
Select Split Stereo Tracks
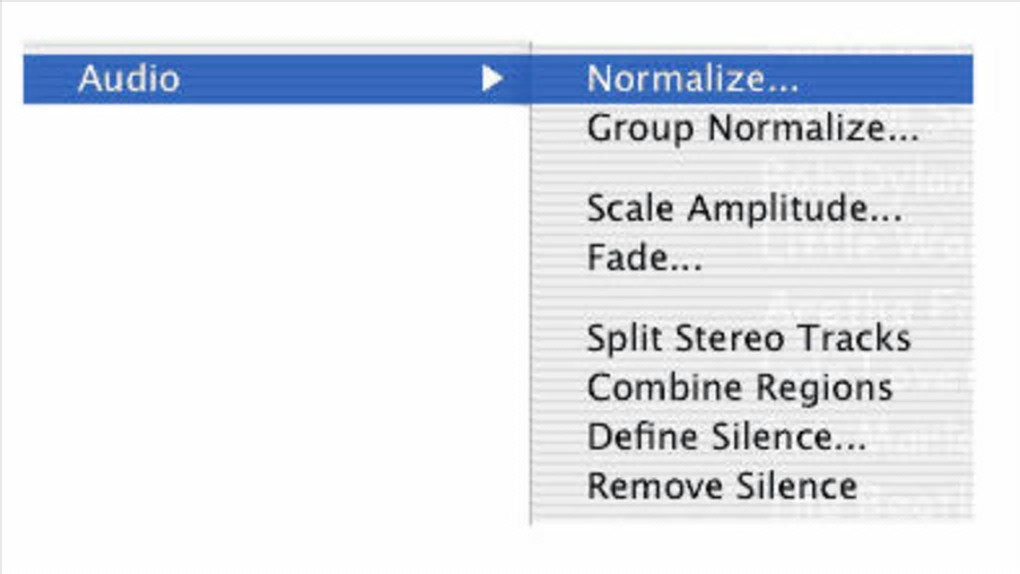coord(748,338)
